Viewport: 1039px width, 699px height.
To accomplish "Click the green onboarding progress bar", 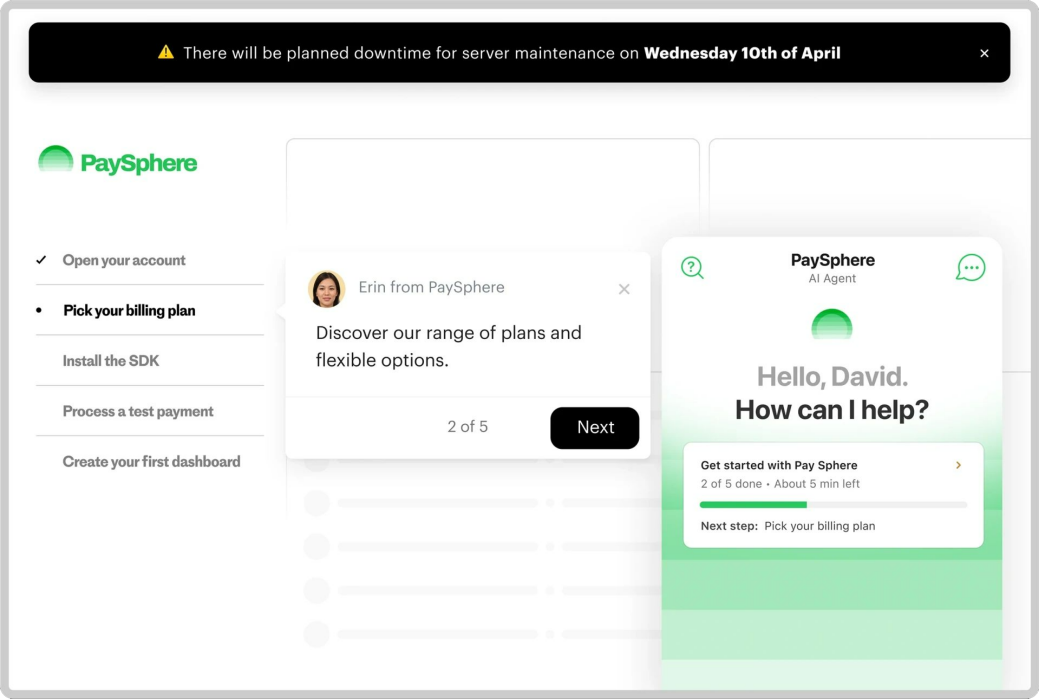I will [832, 505].
